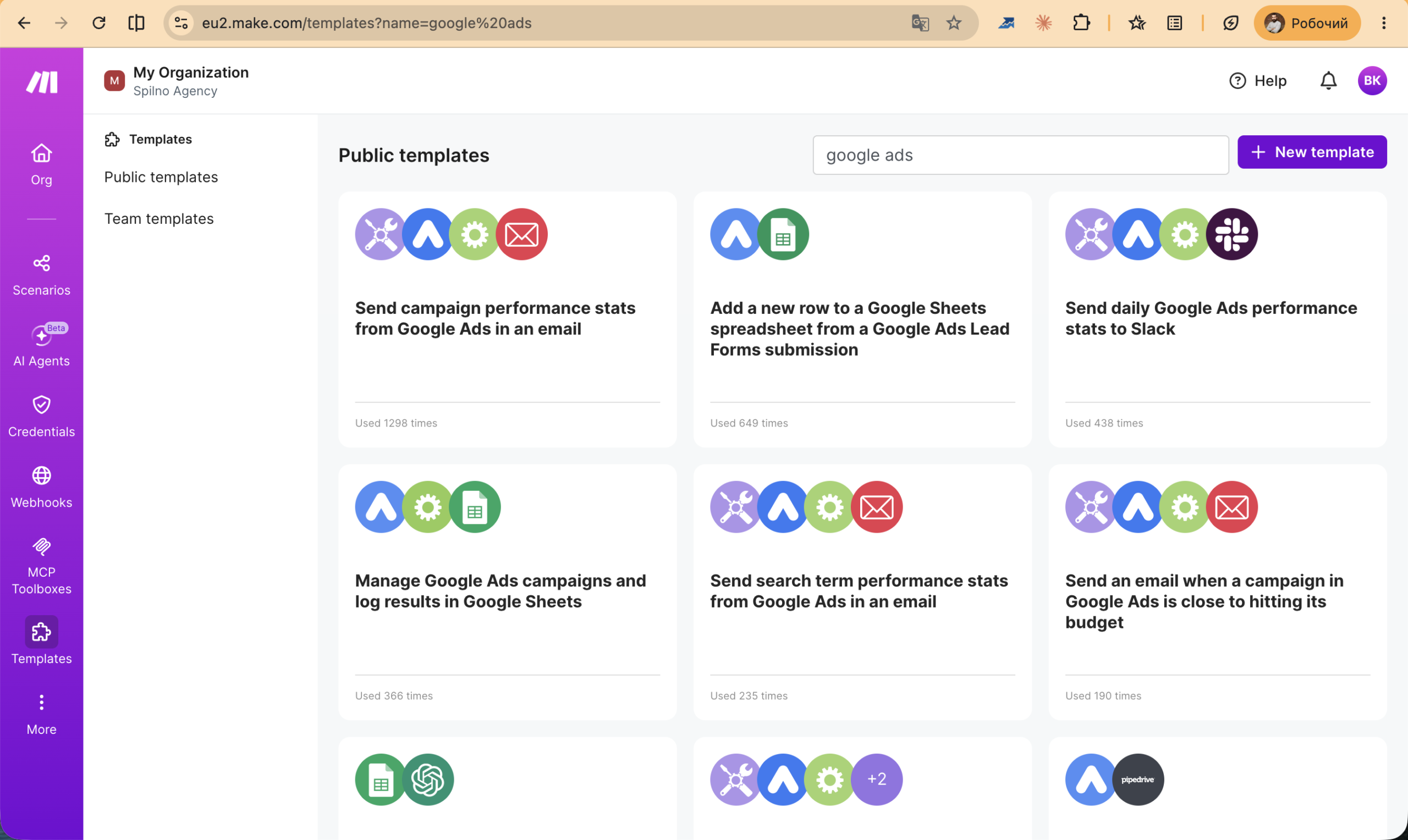
Task: Open Scenarios from the sidebar
Action: click(41, 275)
